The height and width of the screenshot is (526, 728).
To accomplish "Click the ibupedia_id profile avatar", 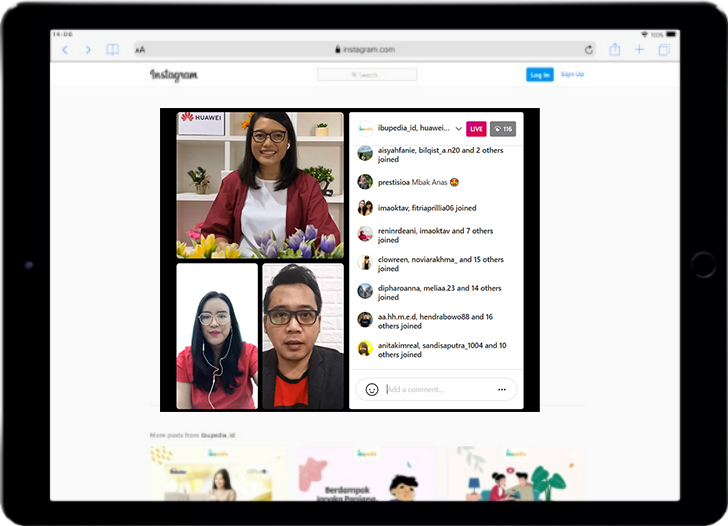I will pos(365,129).
